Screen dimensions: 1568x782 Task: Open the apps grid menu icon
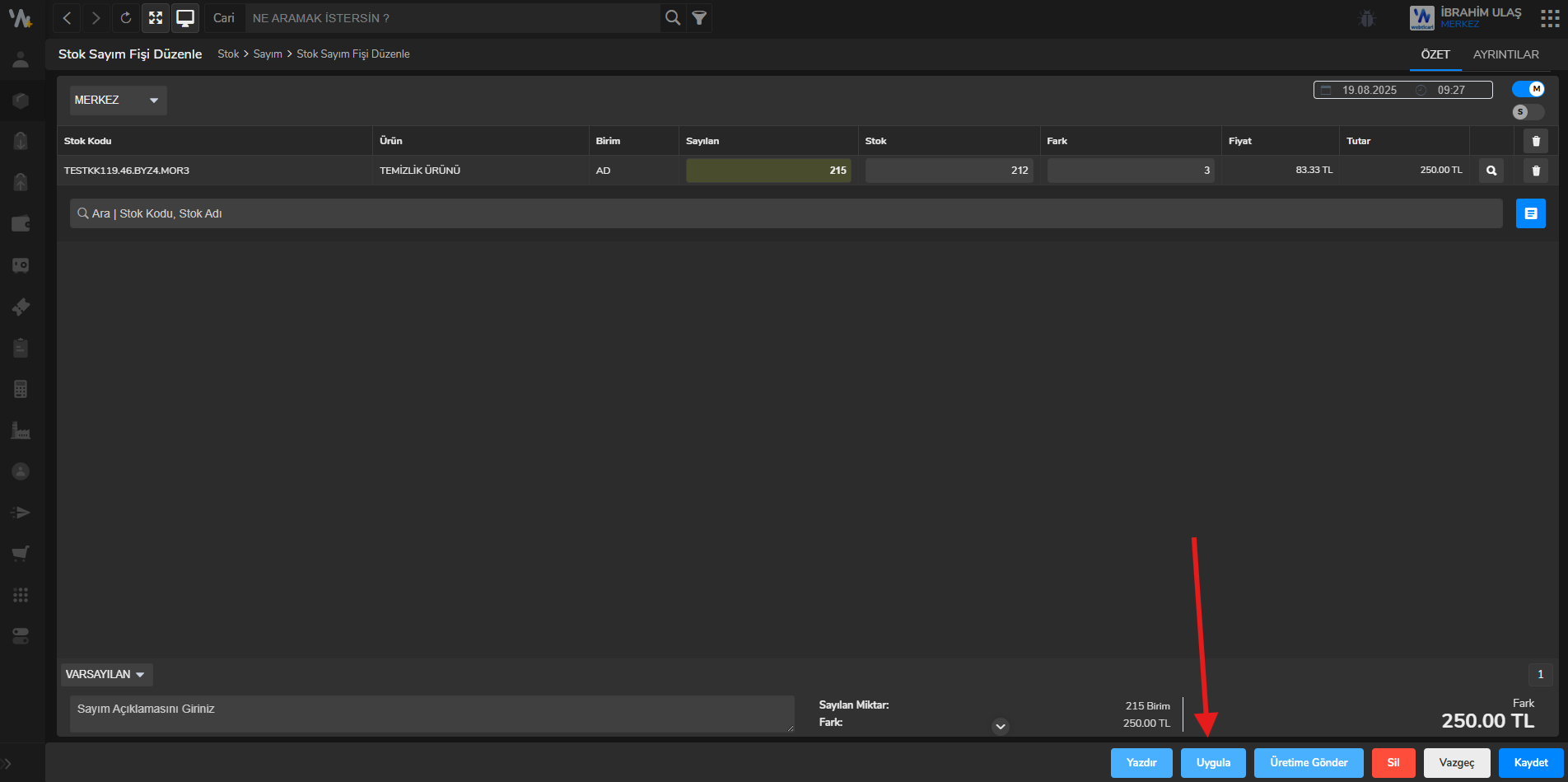coord(1549,18)
